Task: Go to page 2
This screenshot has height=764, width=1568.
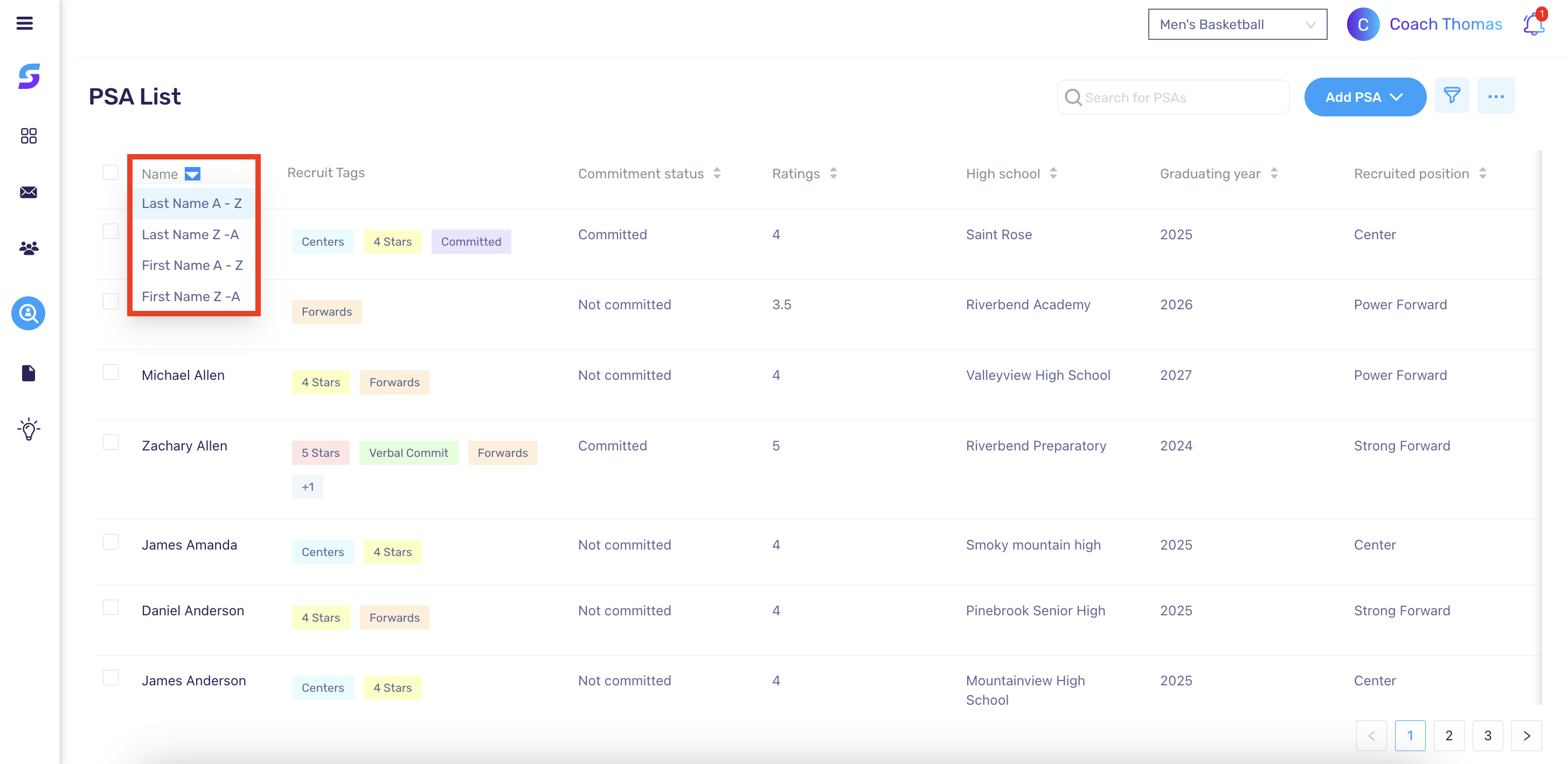Action: (1449, 735)
